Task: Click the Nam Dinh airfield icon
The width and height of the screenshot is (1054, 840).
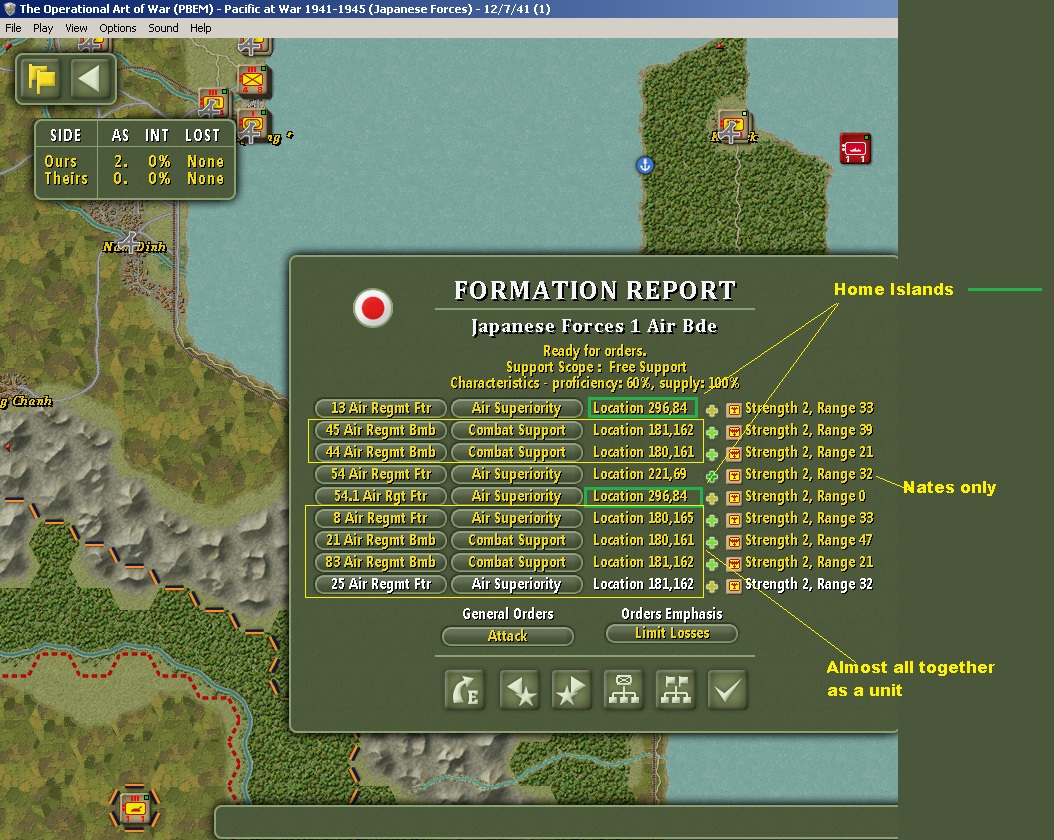Action: (x=130, y=241)
